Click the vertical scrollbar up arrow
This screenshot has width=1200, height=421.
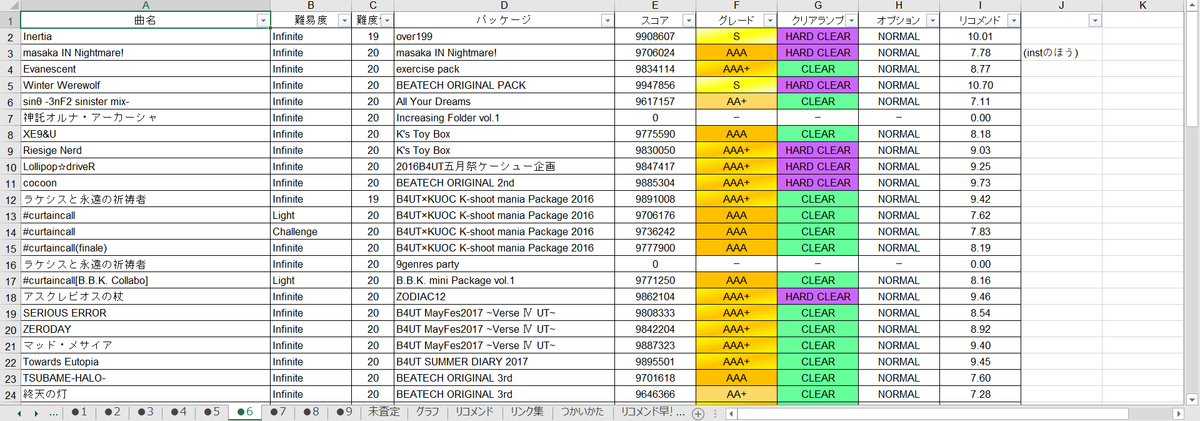(x=1192, y=6)
